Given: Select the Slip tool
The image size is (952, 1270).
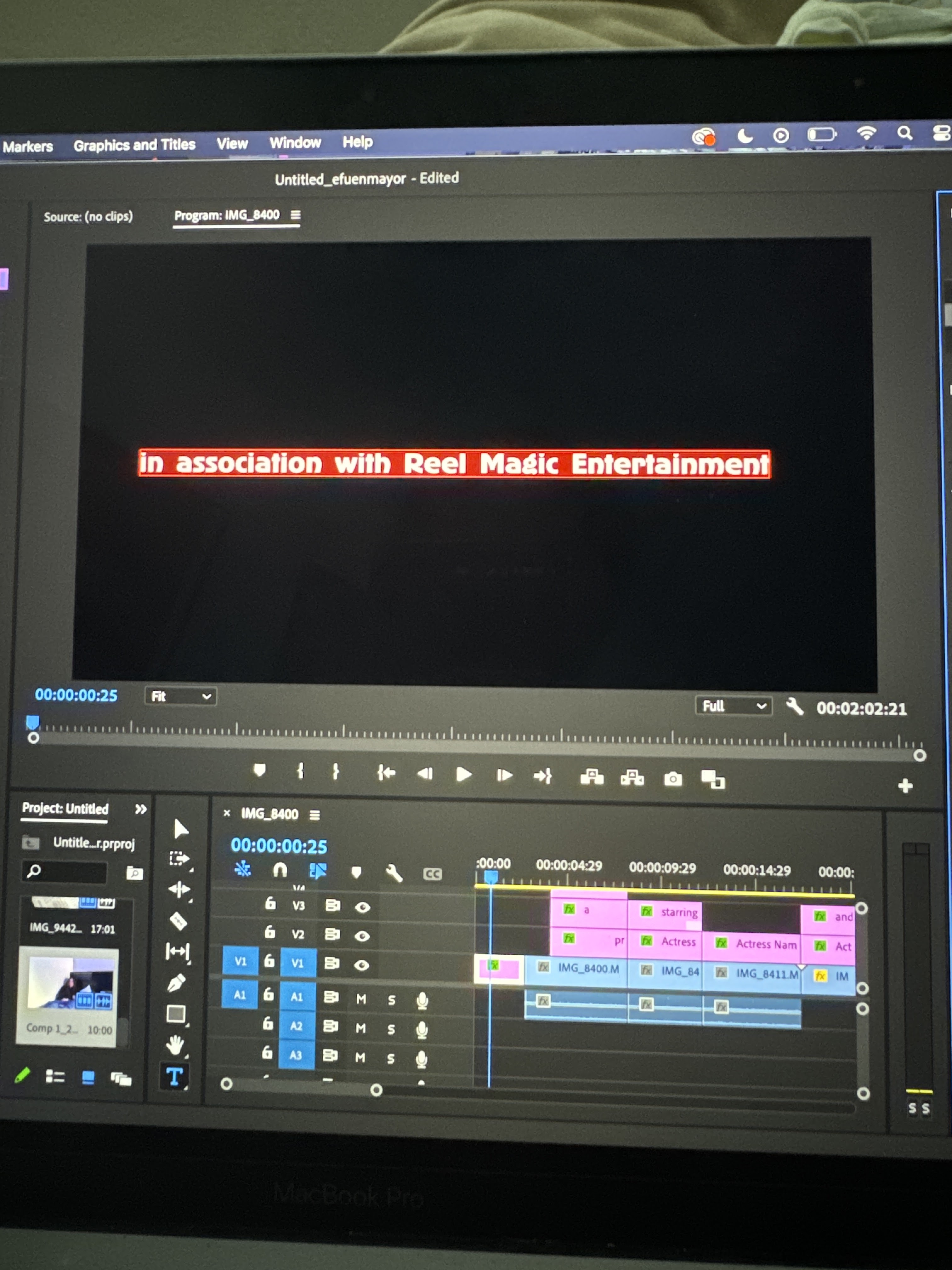Looking at the screenshot, I should (177, 951).
